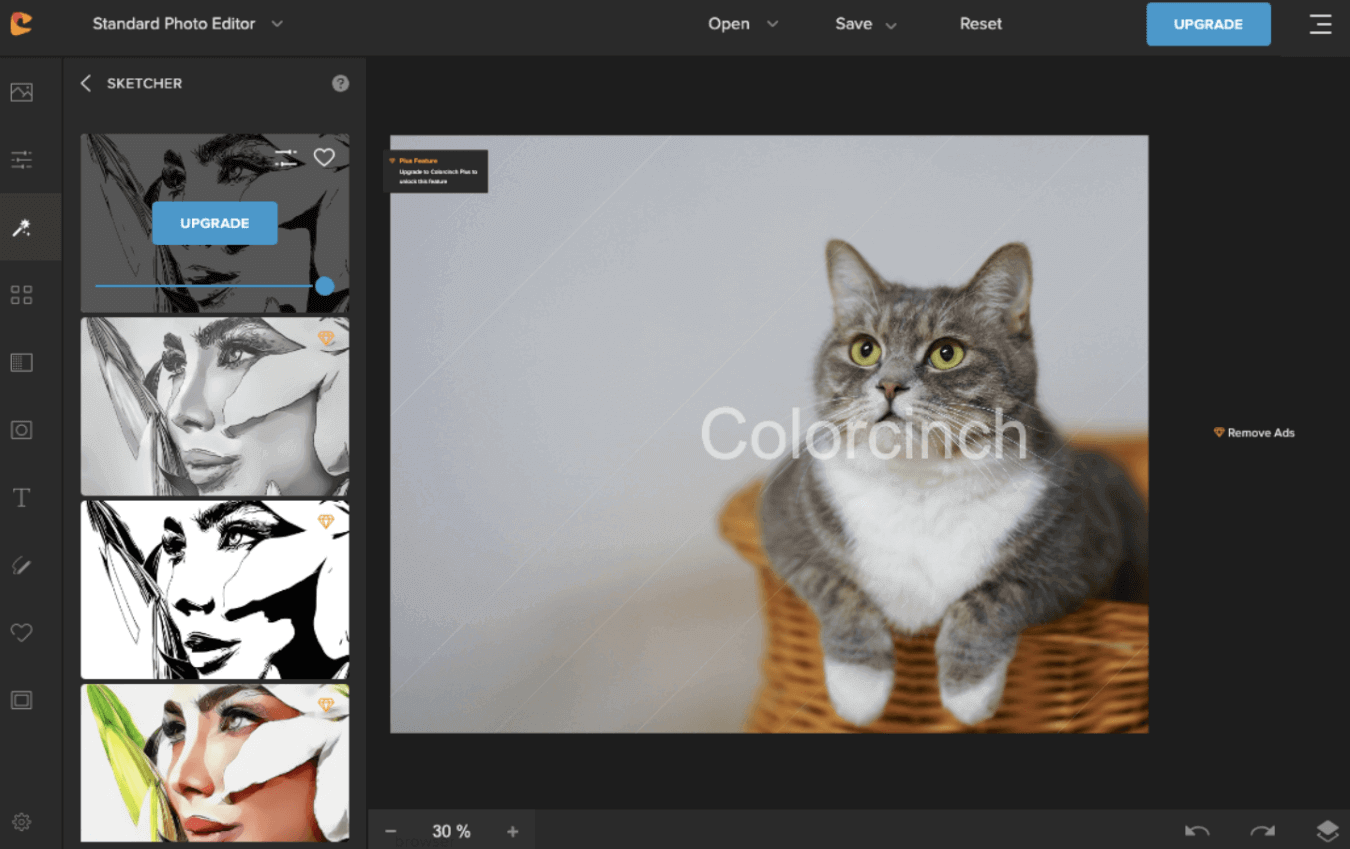Screen dimensions: 1350x849
Task: Expand the Save menu dropdown
Action: pyautogui.click(x=866, y=24)
